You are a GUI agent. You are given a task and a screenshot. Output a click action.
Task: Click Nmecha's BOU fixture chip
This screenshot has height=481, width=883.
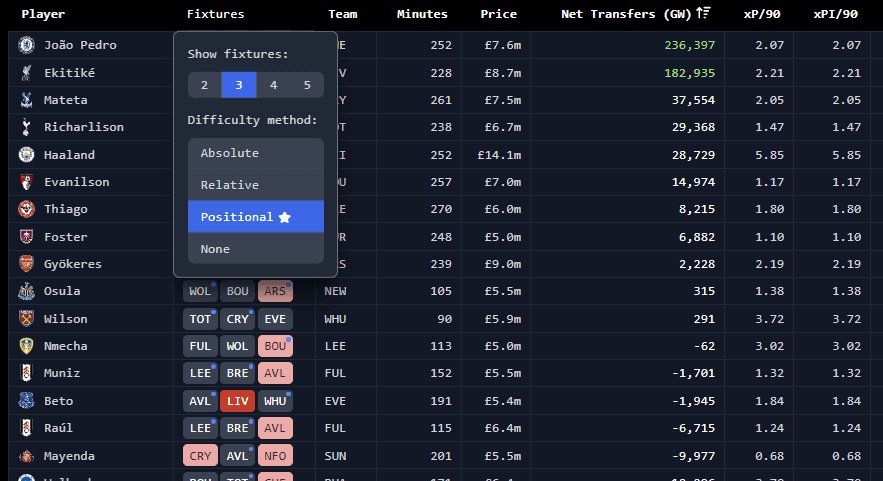(275, 346)
